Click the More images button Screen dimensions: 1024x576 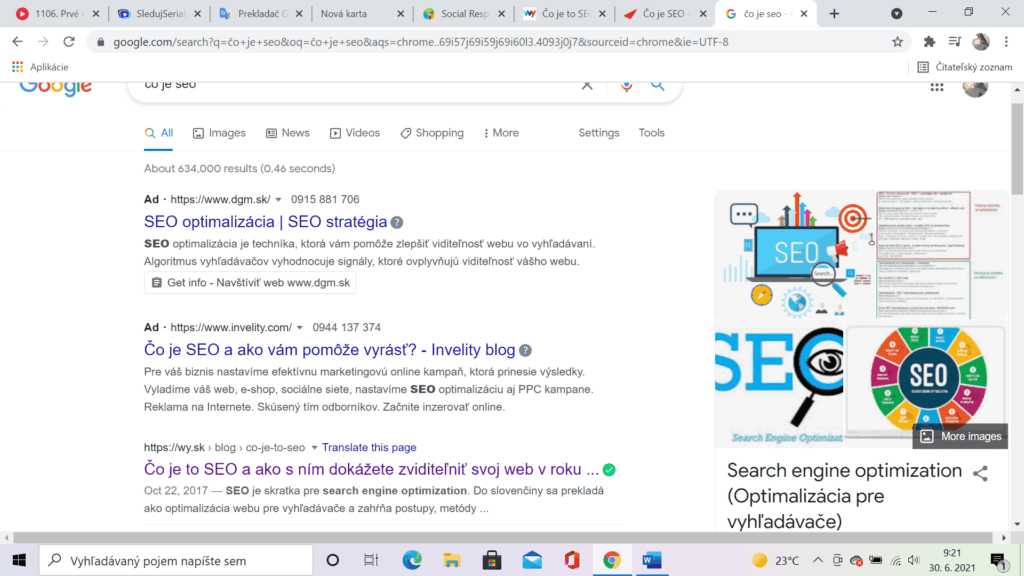(960, 437)
